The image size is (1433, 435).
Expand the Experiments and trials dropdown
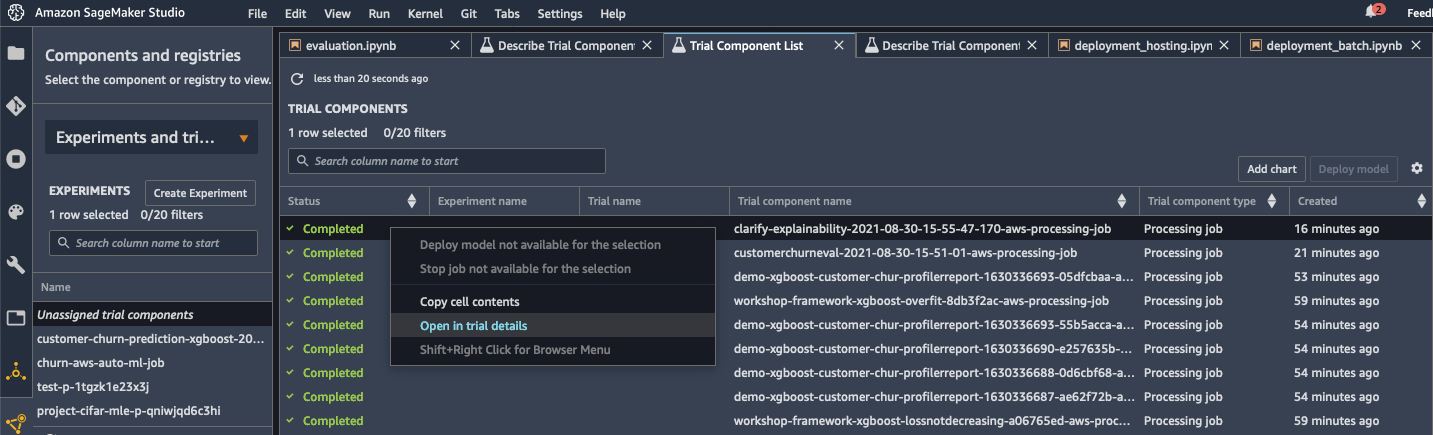pyautogui.click(x=151, y=138)
